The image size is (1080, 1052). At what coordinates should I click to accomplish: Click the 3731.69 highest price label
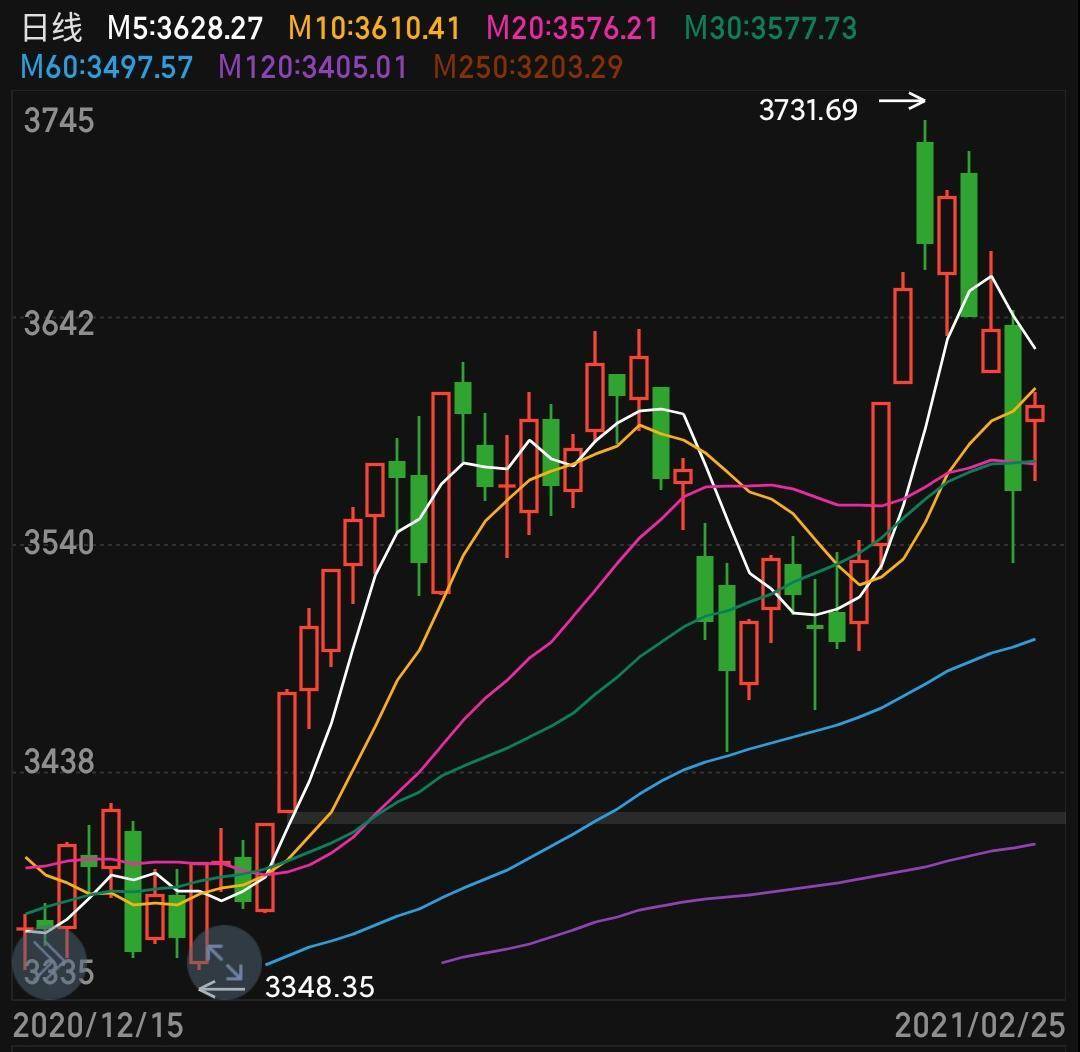click(x=808, y=109)
